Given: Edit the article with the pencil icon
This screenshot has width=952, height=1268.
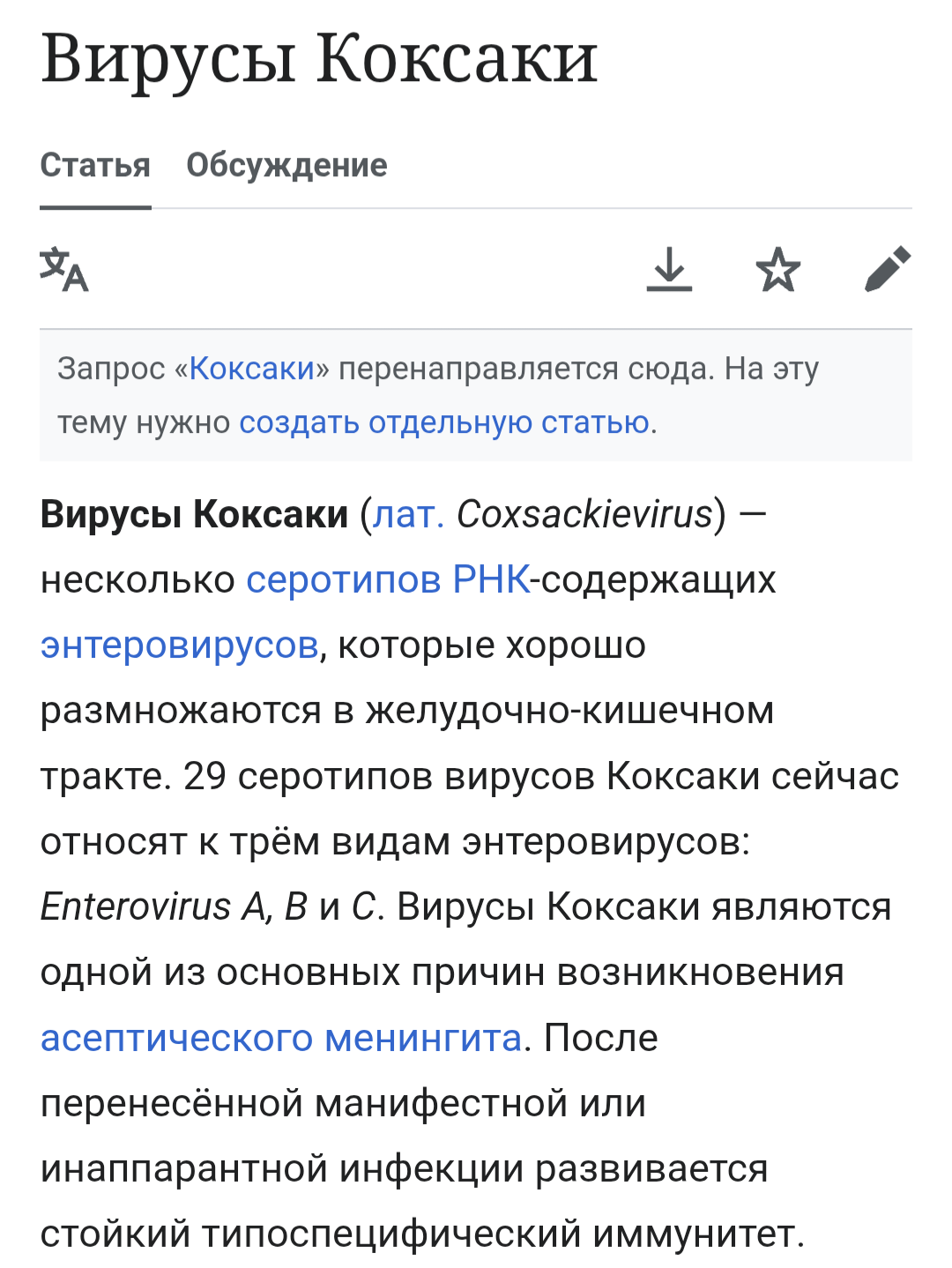Looking at the screenshot, I should click(888, 269).
